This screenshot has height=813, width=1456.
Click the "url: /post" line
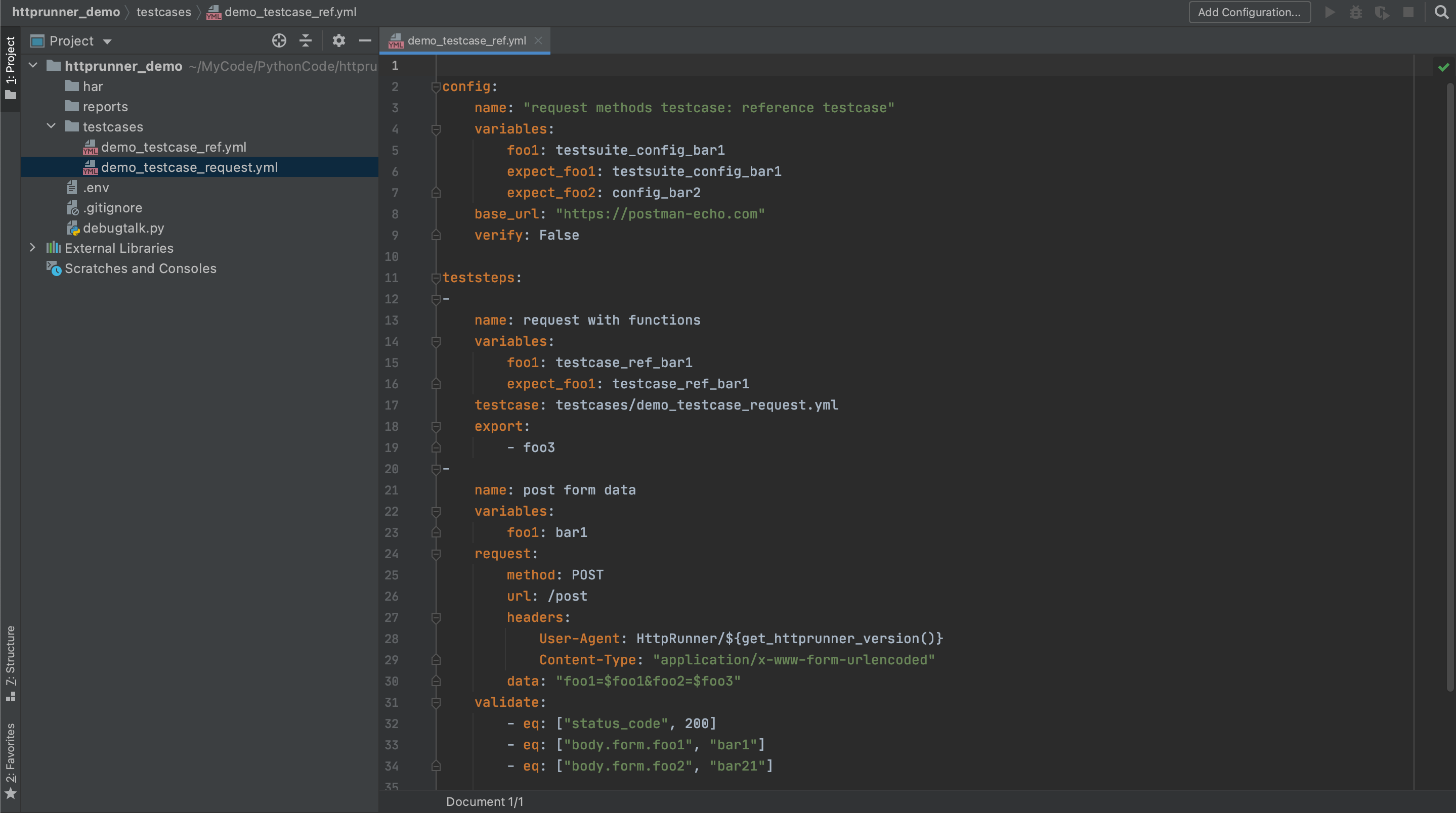547,597
